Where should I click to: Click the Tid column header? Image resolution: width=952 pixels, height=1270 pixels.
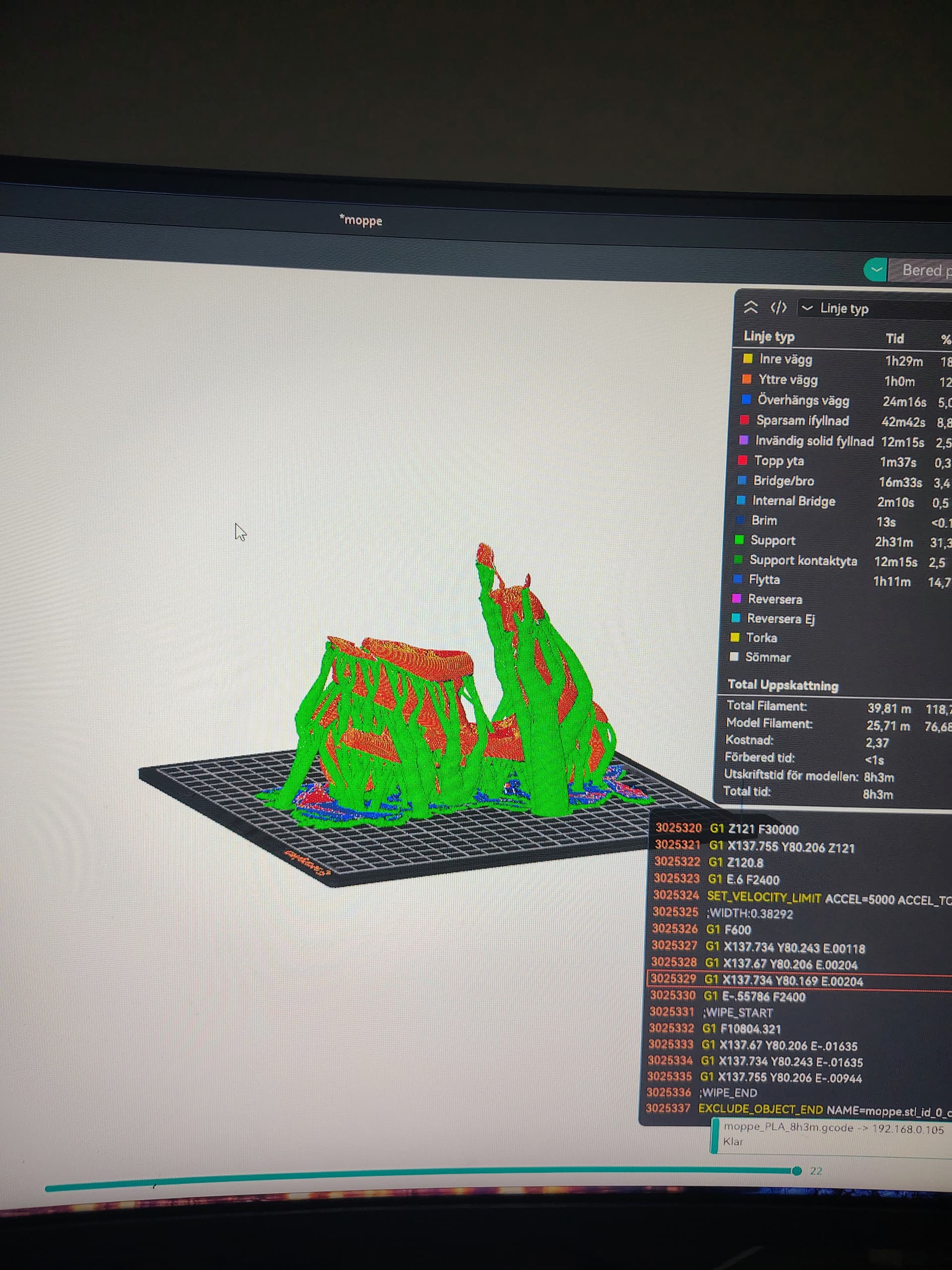[894, 338]
